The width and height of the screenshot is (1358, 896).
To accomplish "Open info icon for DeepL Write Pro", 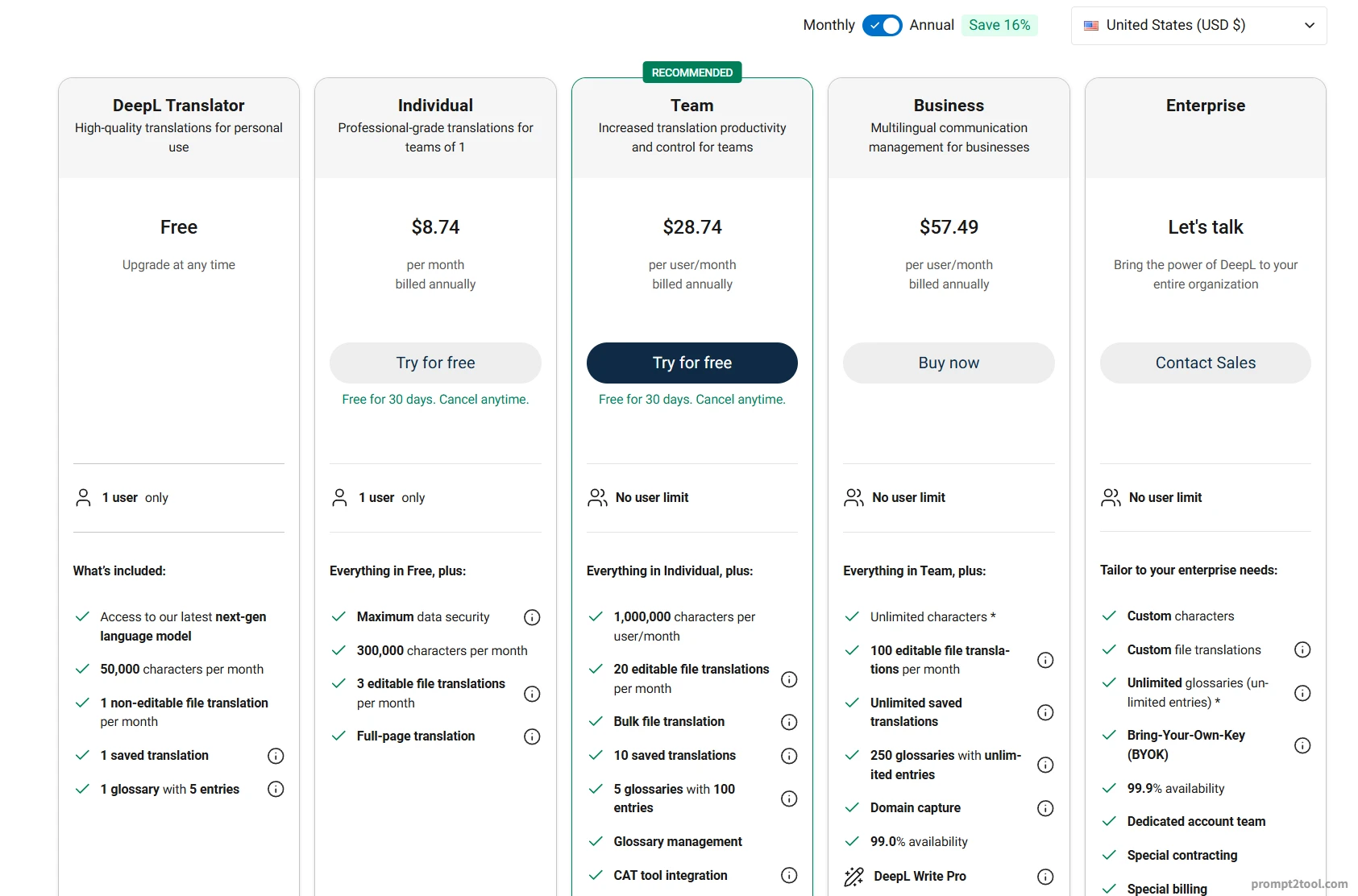I will (1045, 877).
